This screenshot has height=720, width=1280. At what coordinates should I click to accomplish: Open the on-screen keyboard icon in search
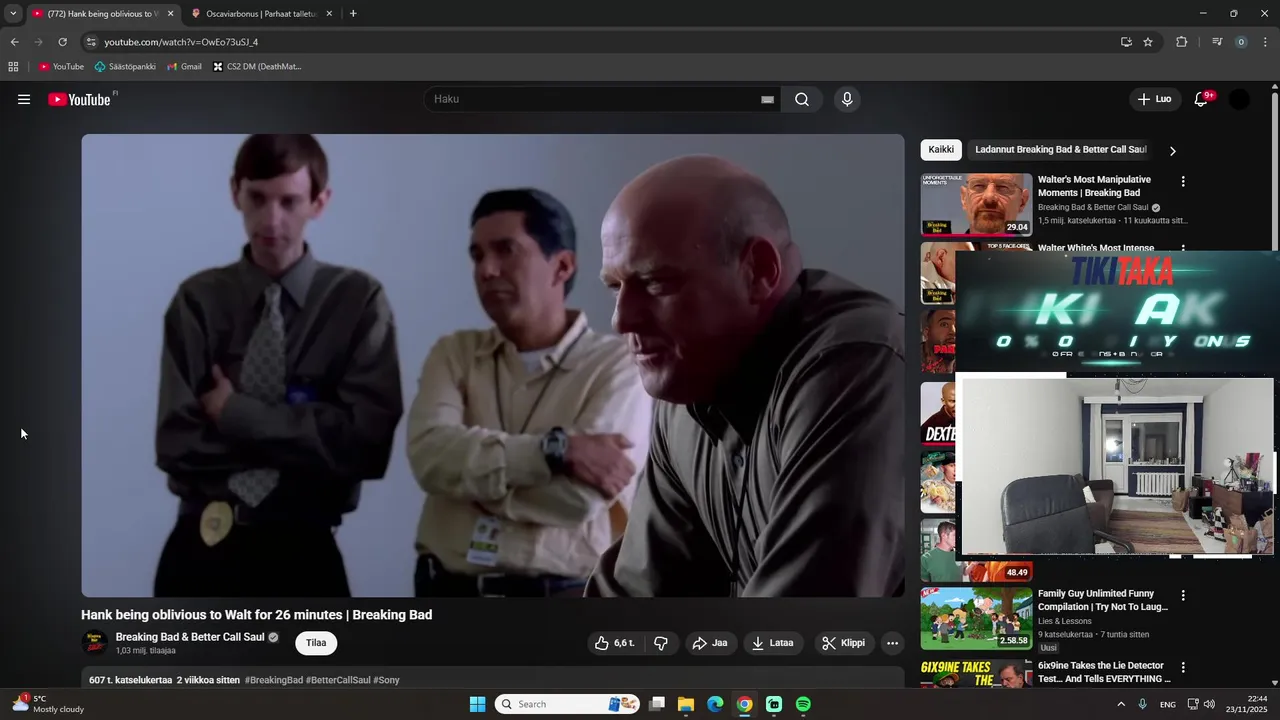767,99
